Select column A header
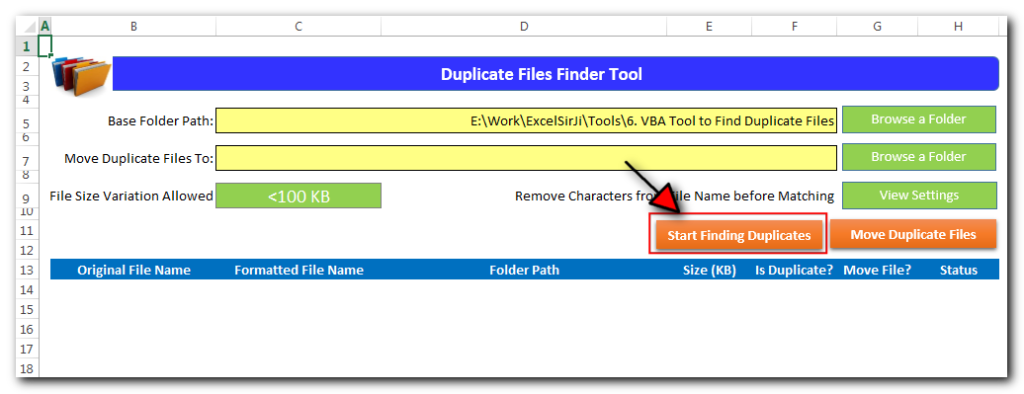Screen dimensions: 1024x394 (x=45, y=26)
